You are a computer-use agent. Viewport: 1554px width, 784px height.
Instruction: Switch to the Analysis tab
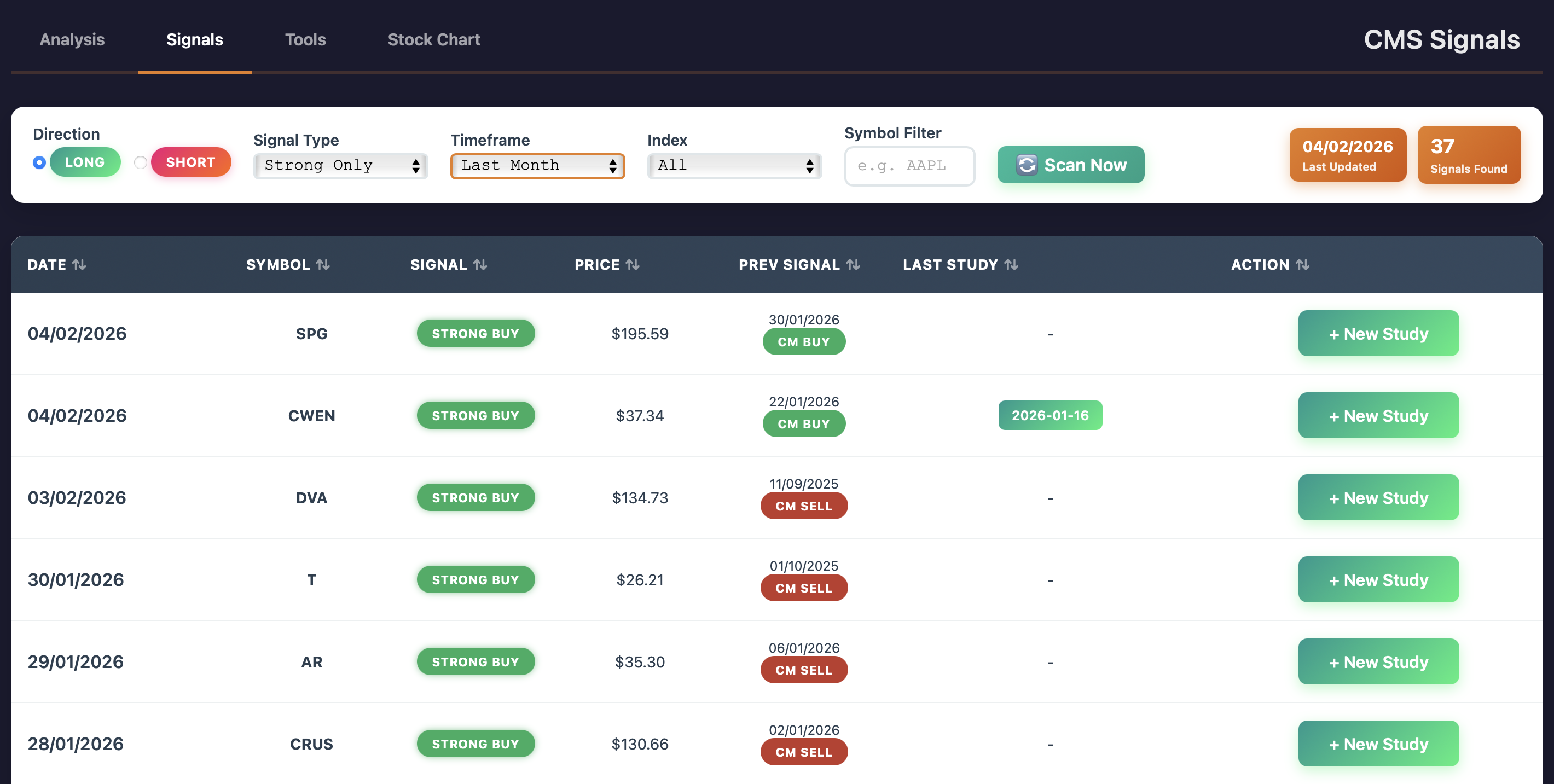coord(72,40)
